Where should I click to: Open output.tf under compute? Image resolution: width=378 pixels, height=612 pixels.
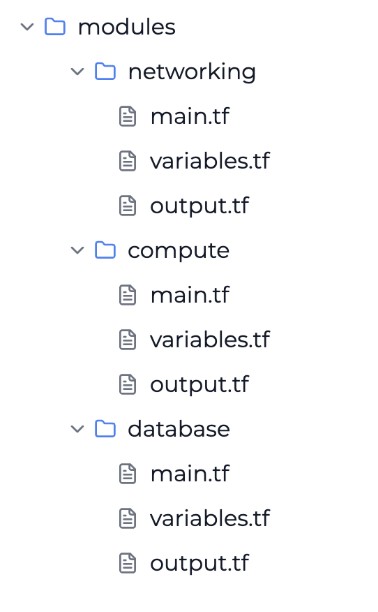(x=200, y=385)
